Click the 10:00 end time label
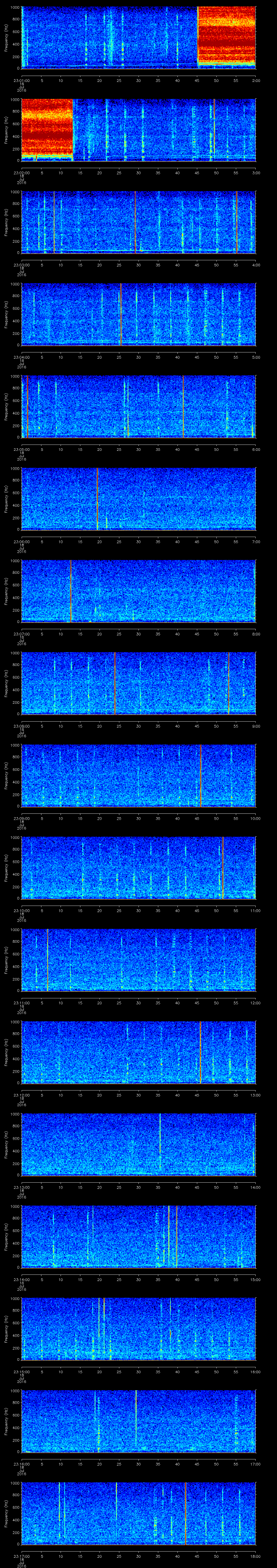The width and height of the screenshot is (277, 1568). 256,819
